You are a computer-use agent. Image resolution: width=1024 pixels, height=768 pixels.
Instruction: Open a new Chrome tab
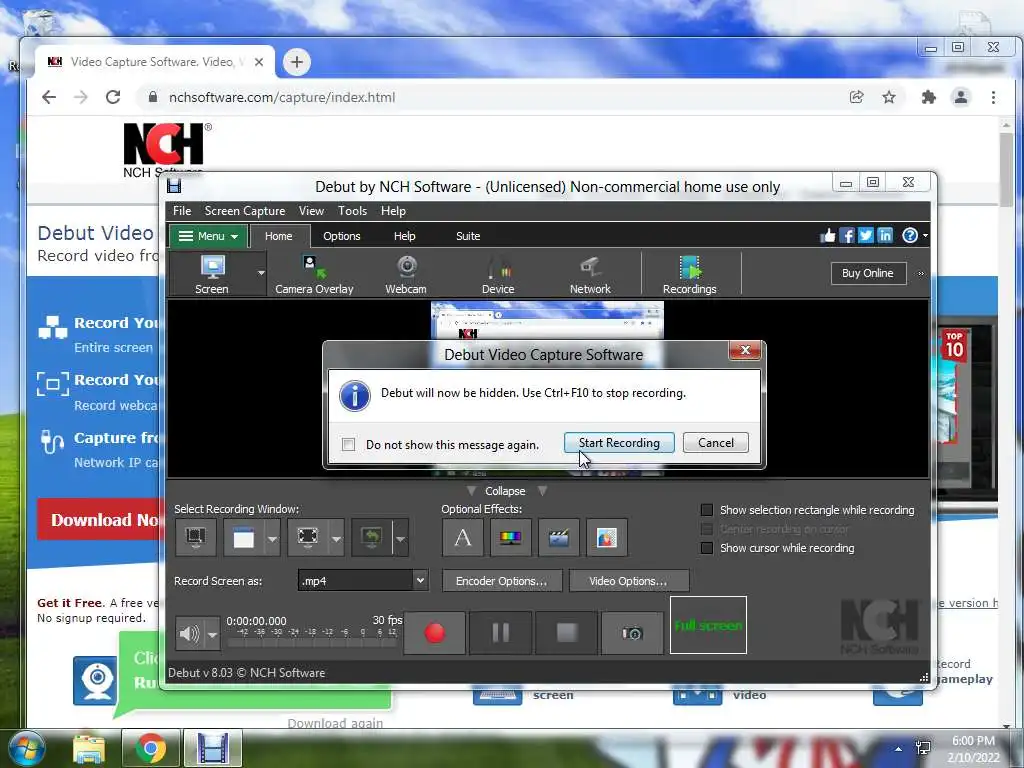point(296,62)
